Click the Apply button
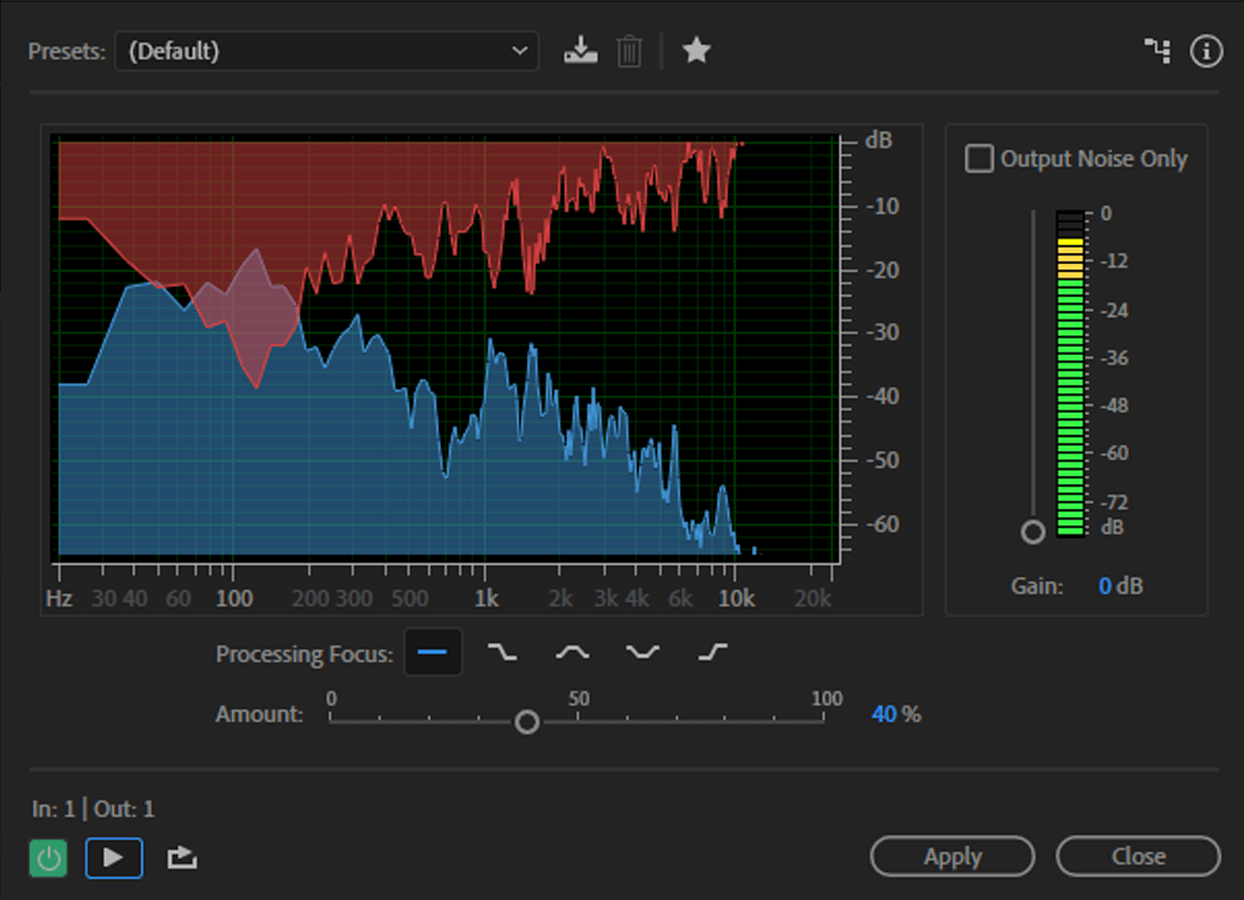The image size is (1244, 900). tap(952, 857)
